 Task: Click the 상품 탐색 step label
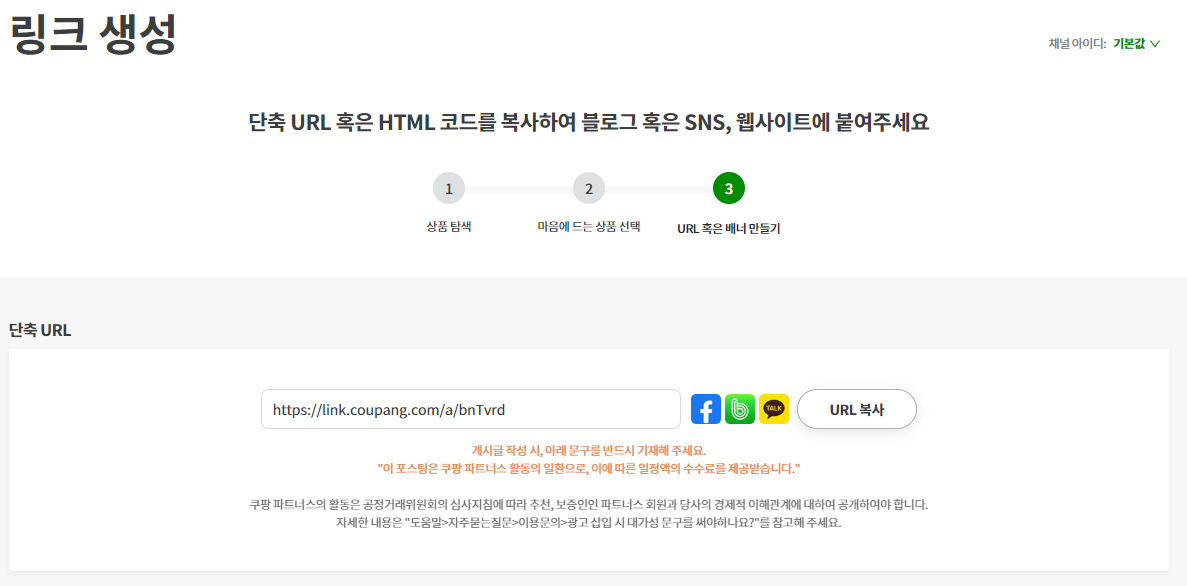[x=449, y=227]
